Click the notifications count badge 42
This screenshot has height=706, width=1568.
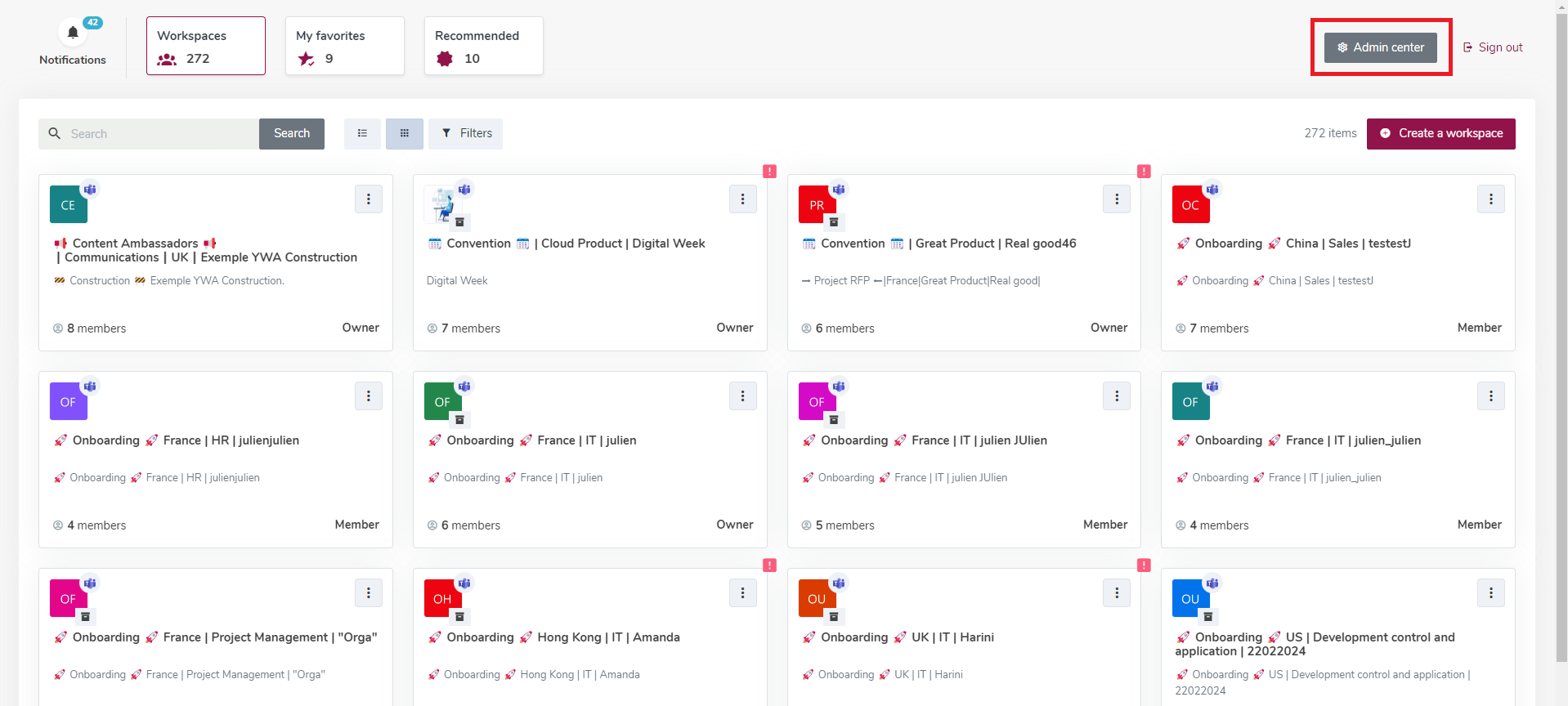click(x=93, y=23)
